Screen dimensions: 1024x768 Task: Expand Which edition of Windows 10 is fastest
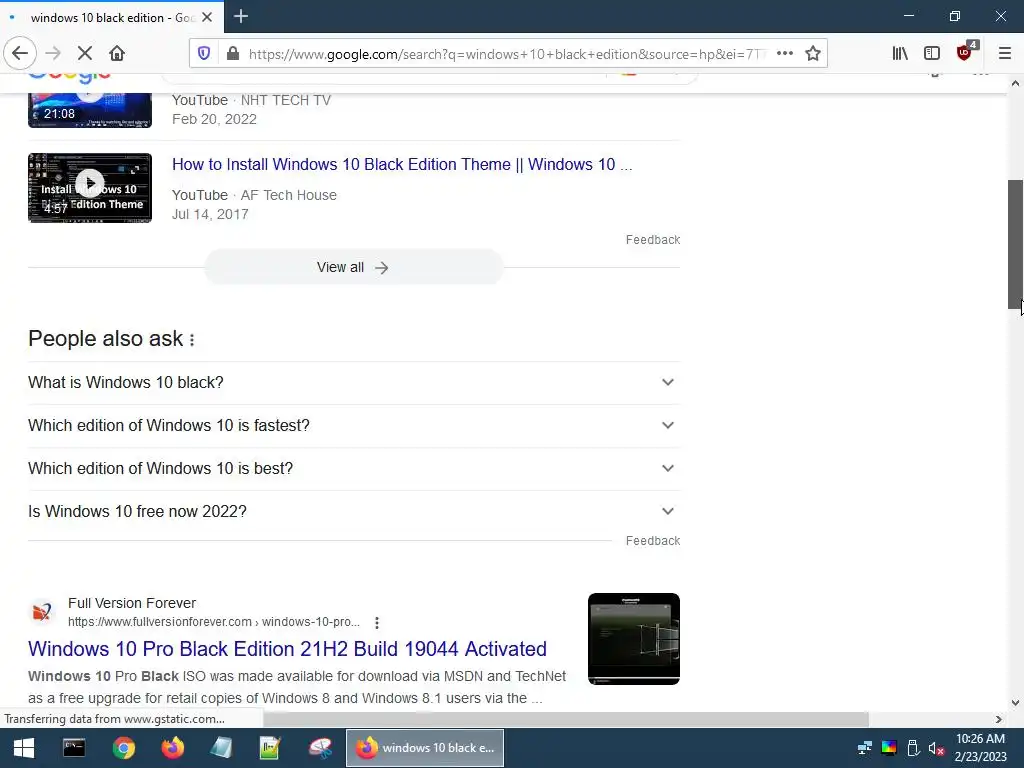click(x=353, y=425)
